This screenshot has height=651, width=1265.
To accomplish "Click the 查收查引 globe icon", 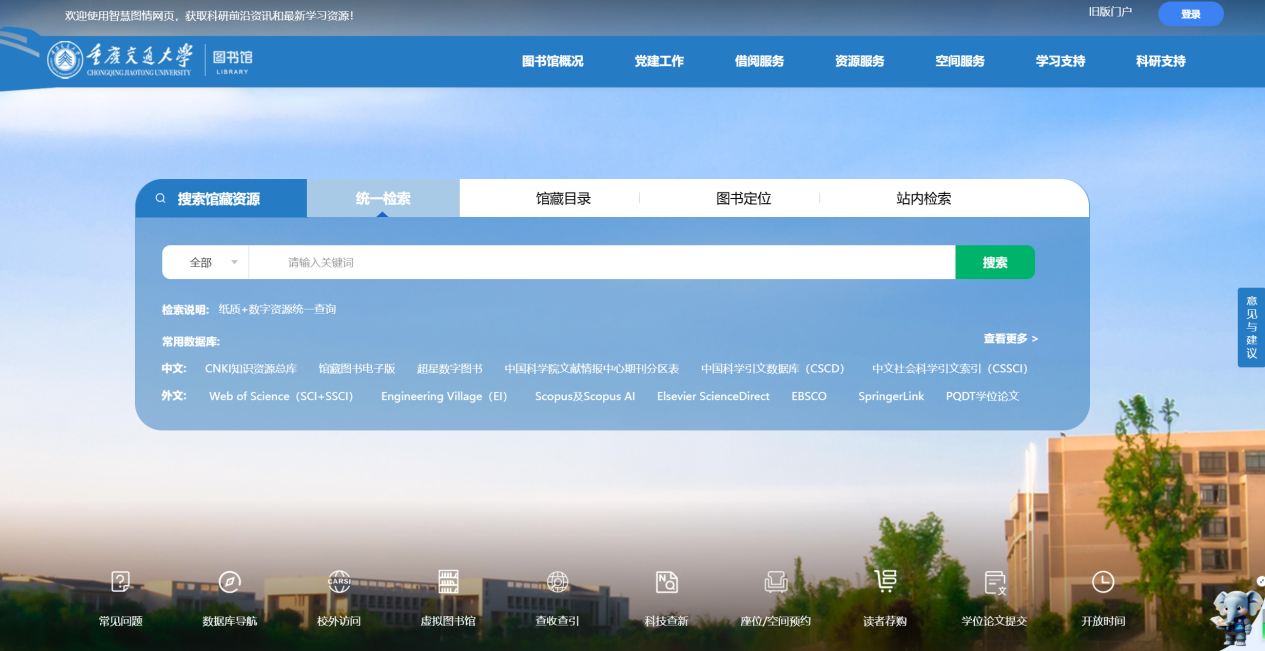I will coord(557,582).
